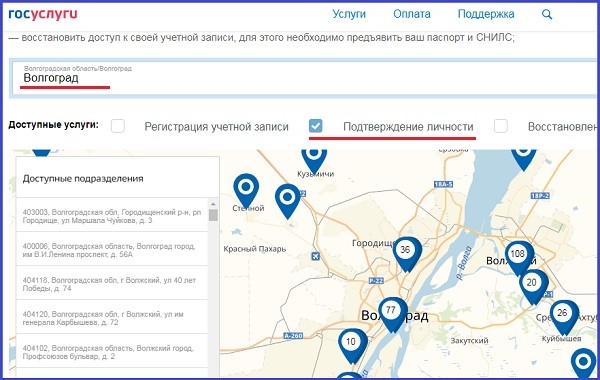
Task: Select address 403003 Городище, ул Маршала Чуйкова
Action: coord(112,216)
